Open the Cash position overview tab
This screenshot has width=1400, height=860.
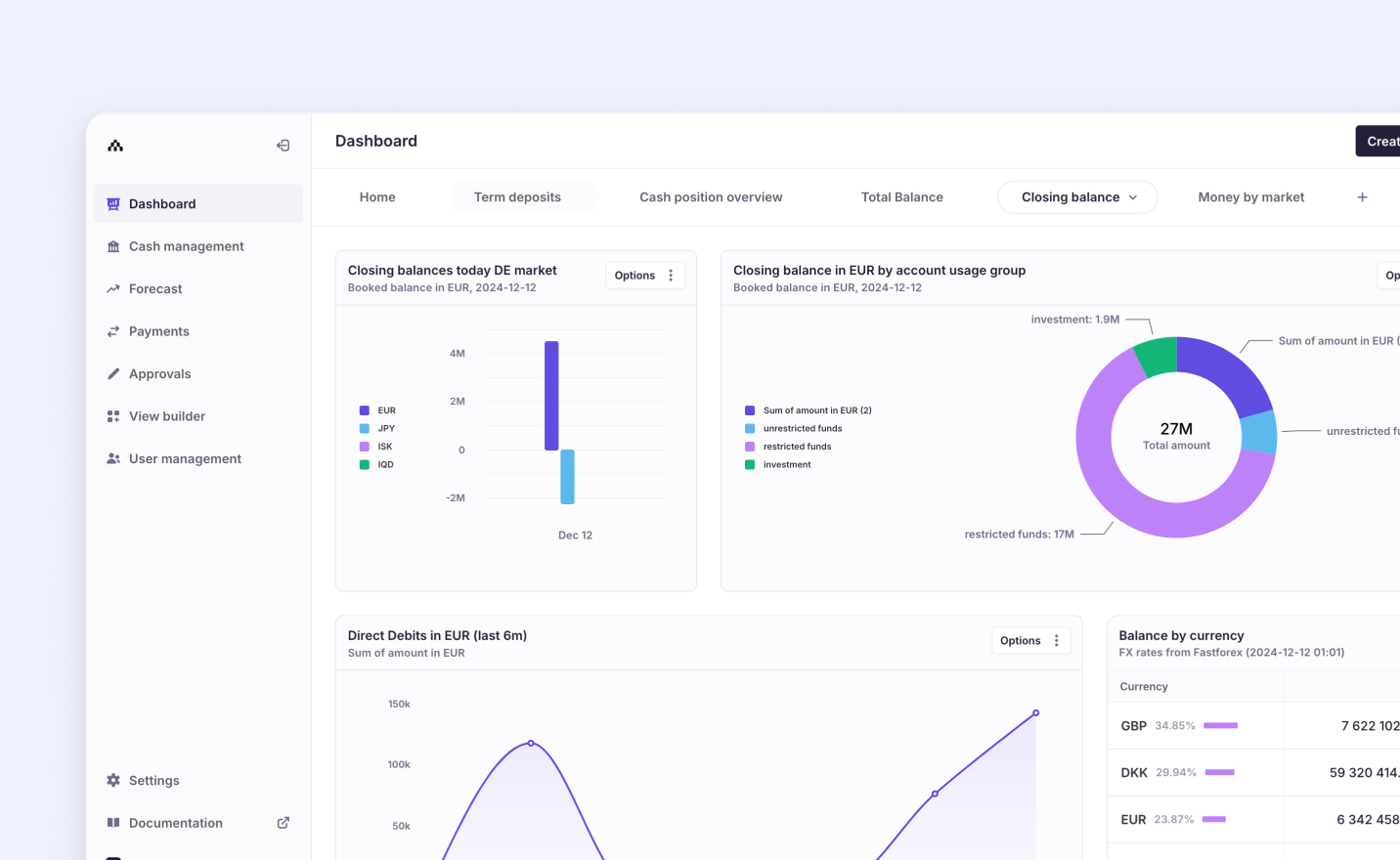pyautogui.click(x=711, y=197)
